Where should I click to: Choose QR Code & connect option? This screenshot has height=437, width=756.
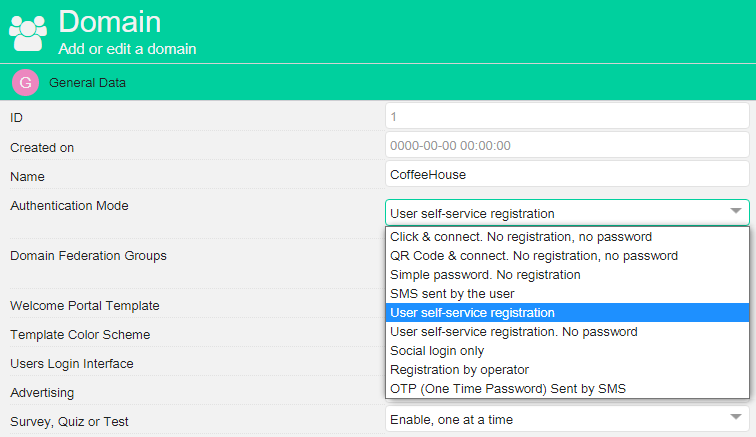[534, 256]
